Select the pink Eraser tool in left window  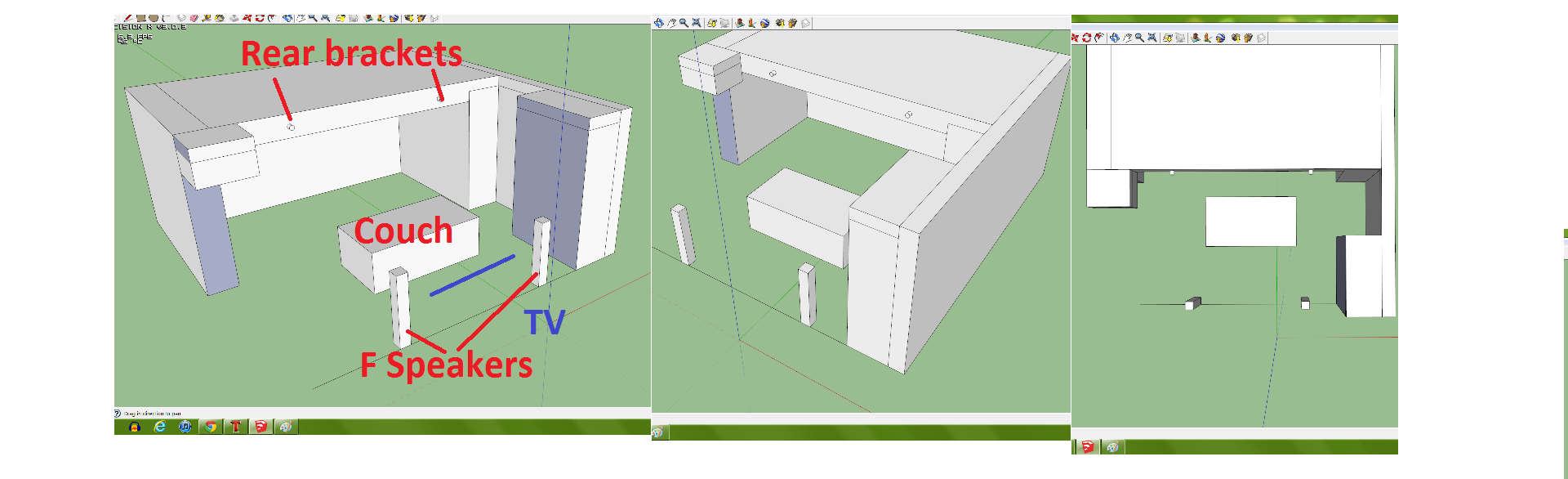(x=194, y=18)
